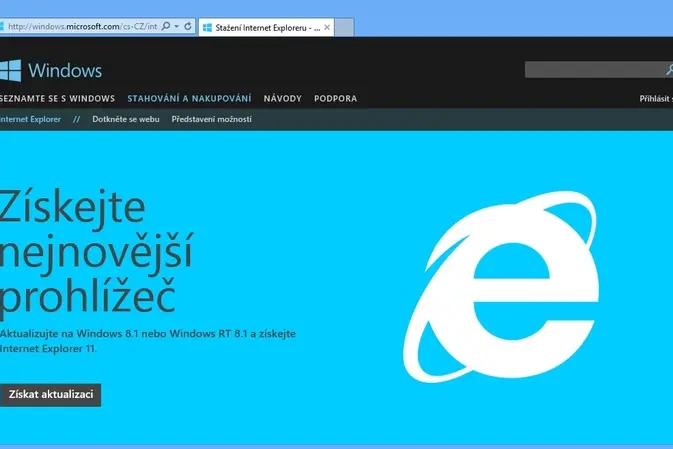Click the Windows wordmark text
Screen dimensions: 673x449
coord(65,70)
